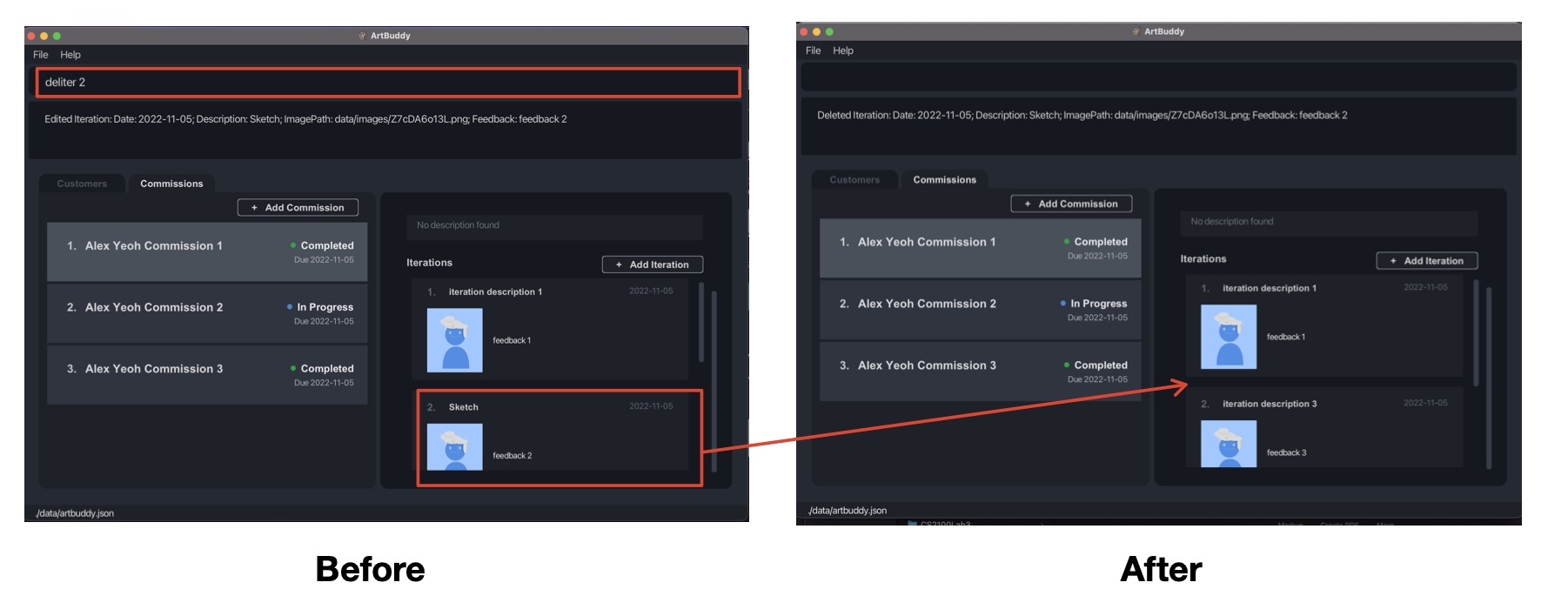Open File menu in After window
Viewport: 1568px width, 616px height.
814,50
